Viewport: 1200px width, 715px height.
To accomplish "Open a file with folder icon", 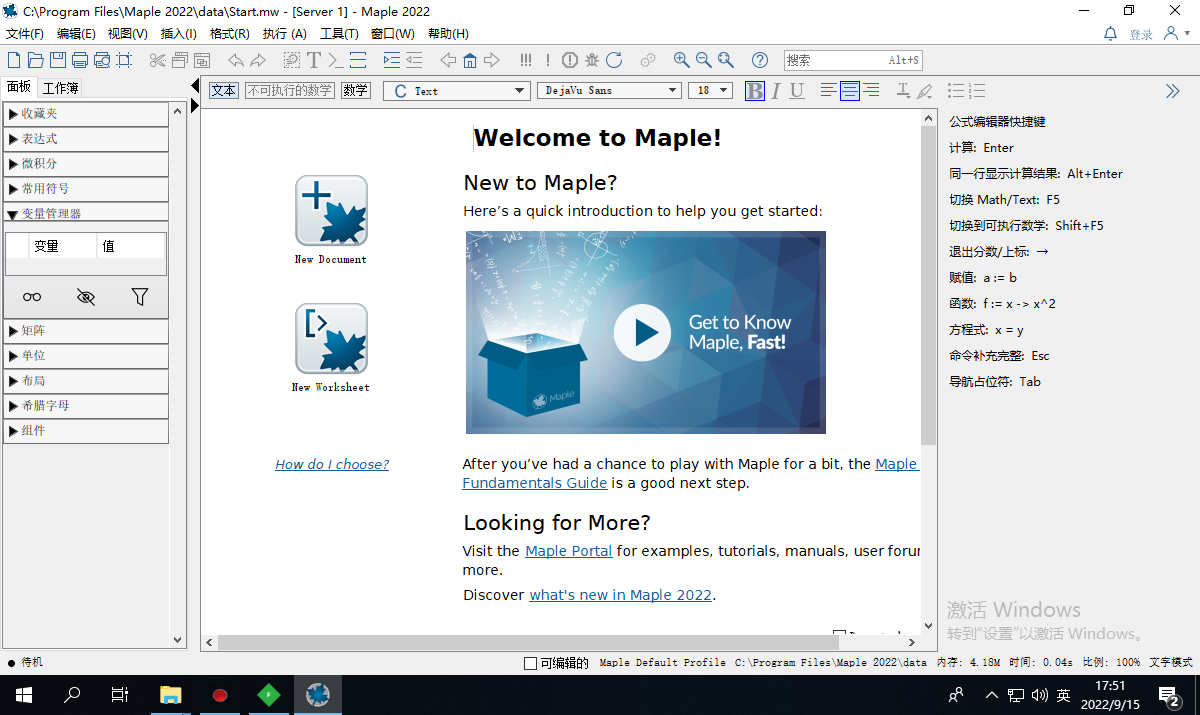I will tap(35, 60).
